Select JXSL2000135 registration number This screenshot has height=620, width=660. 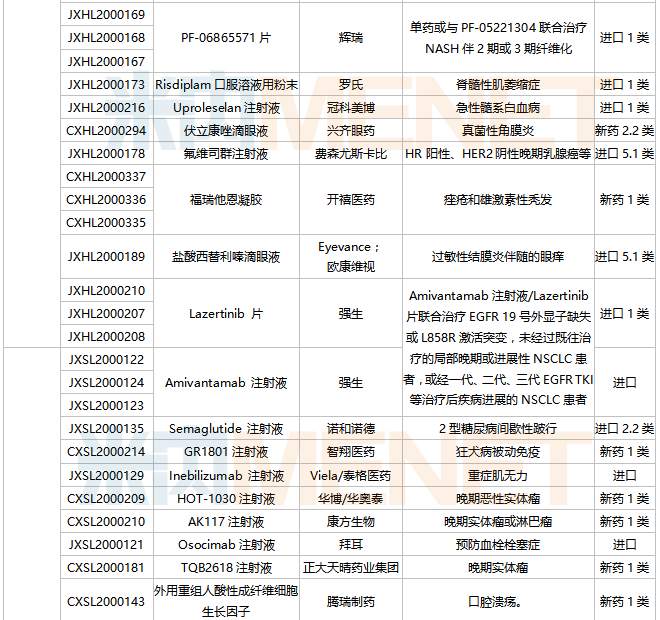coord(106,429)
